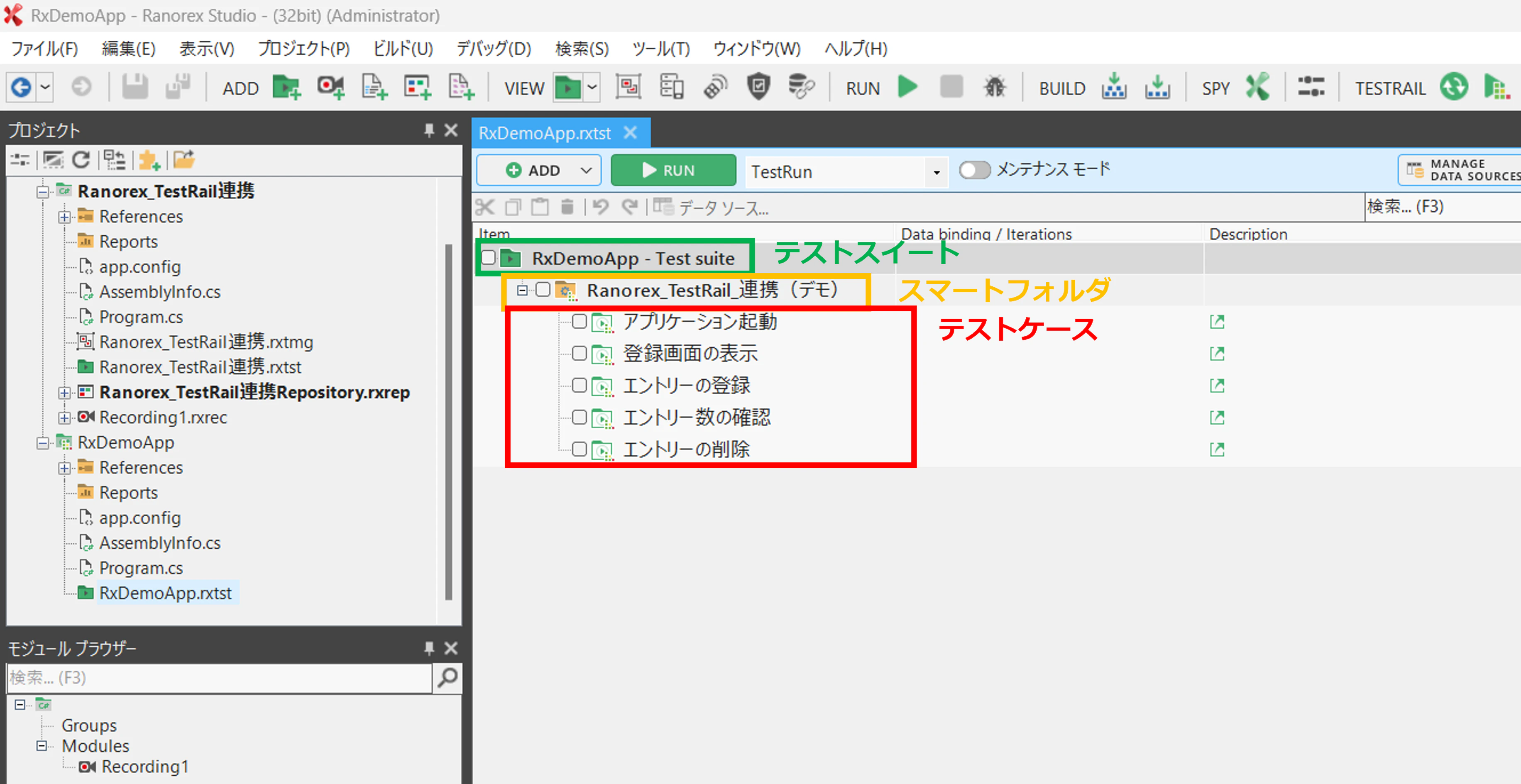Close the プロジェクト panel
This screenshot has height=784, width=1521.
click(x=451, y=130)
